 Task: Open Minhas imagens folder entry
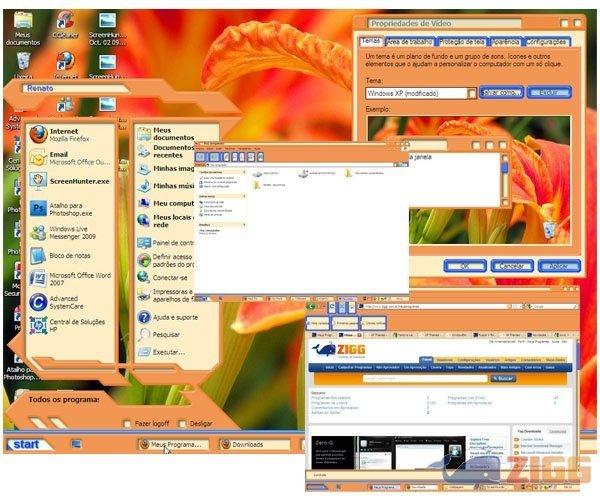point(166,168)
